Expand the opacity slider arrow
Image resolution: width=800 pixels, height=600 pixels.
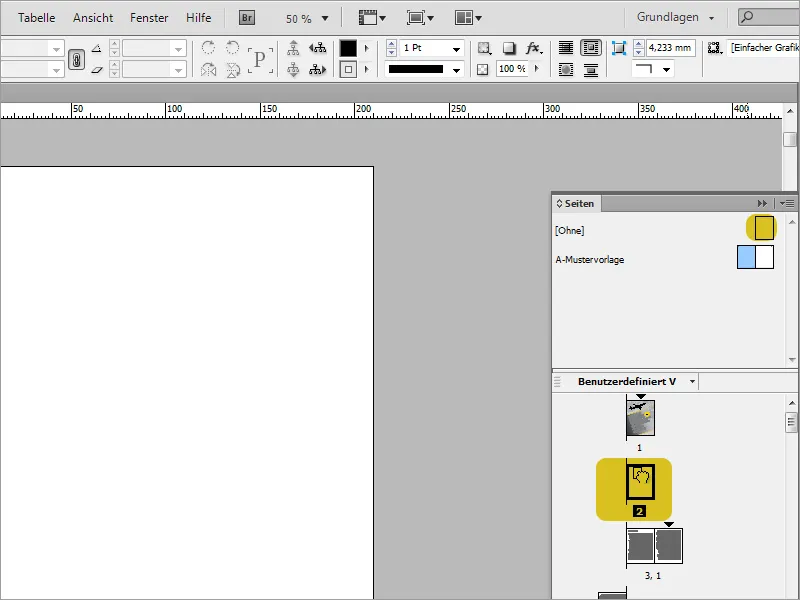coord(536,68)
